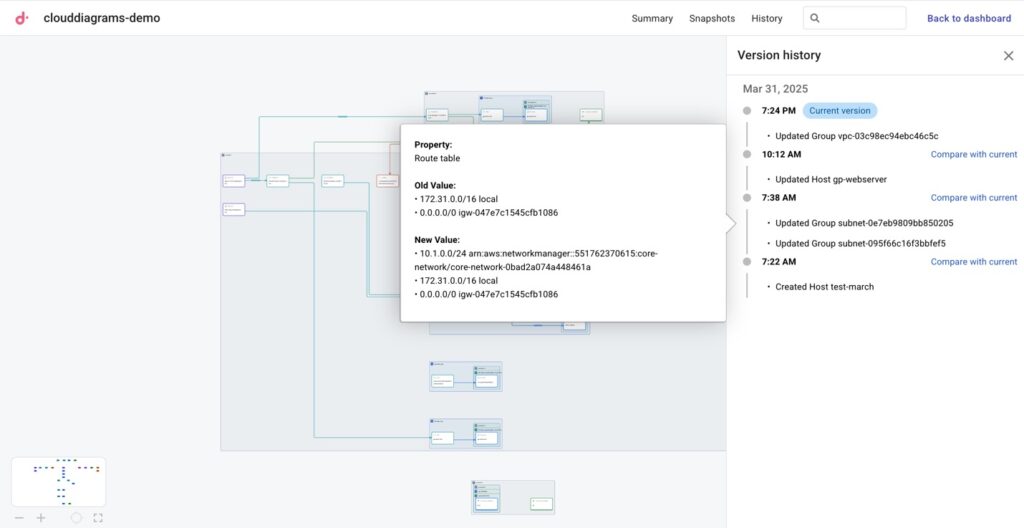The width and height of the screenshot is (1024, 528).
Task: Compare the 7:22 AM version with current
Action: coord(973,262)
